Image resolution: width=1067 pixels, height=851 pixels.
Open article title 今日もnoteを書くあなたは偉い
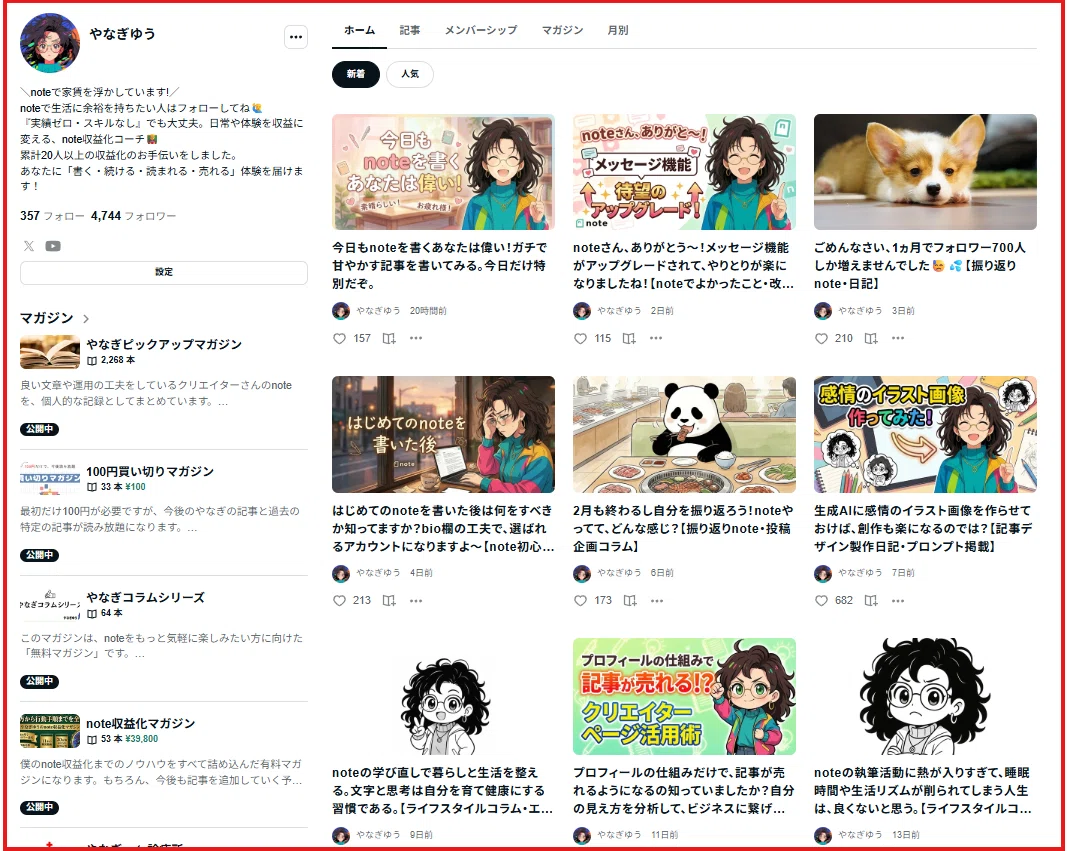pos(440,265)
